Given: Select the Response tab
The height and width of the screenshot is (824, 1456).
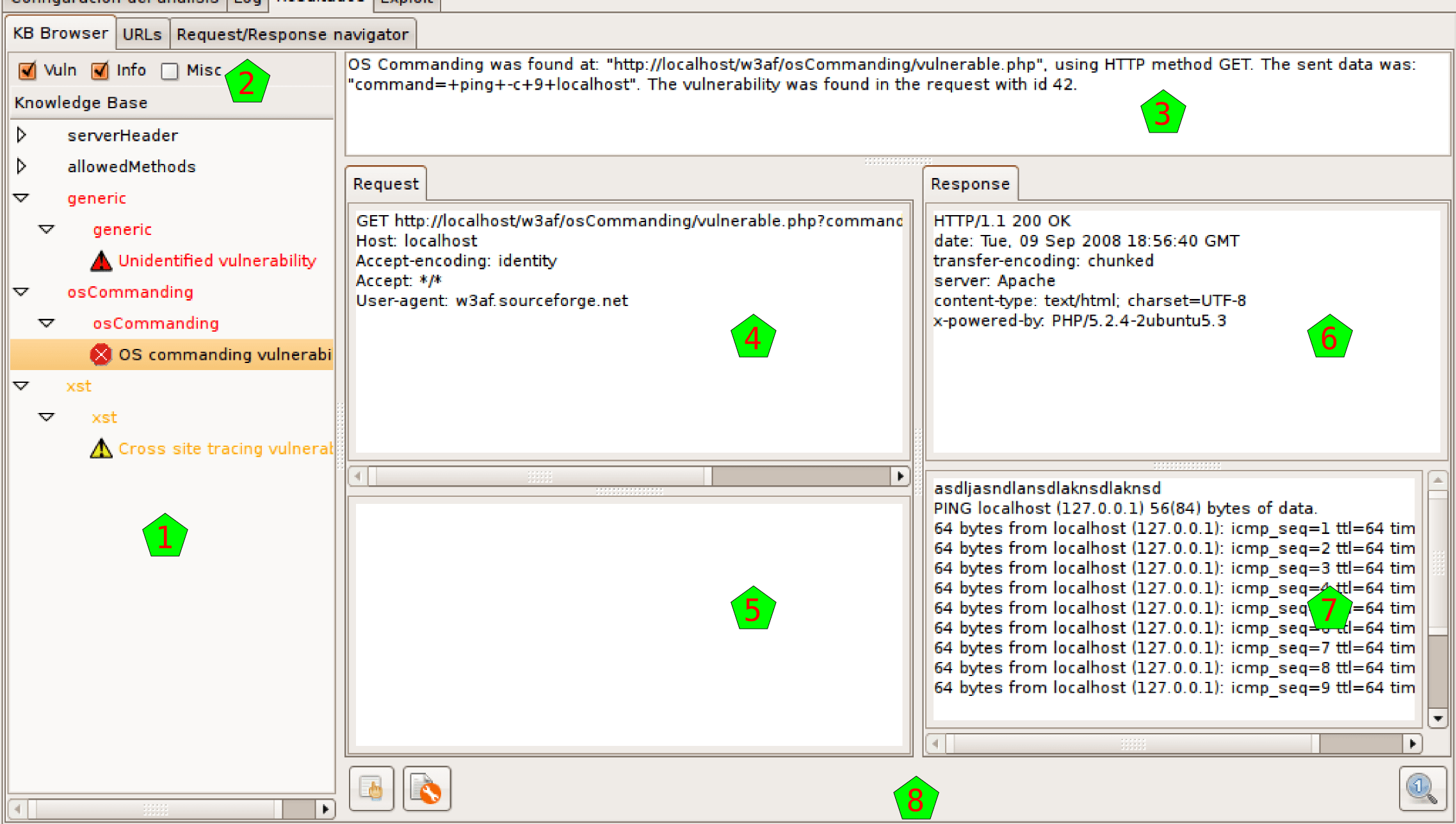Looking at the screenshot, I should (969, 184).
